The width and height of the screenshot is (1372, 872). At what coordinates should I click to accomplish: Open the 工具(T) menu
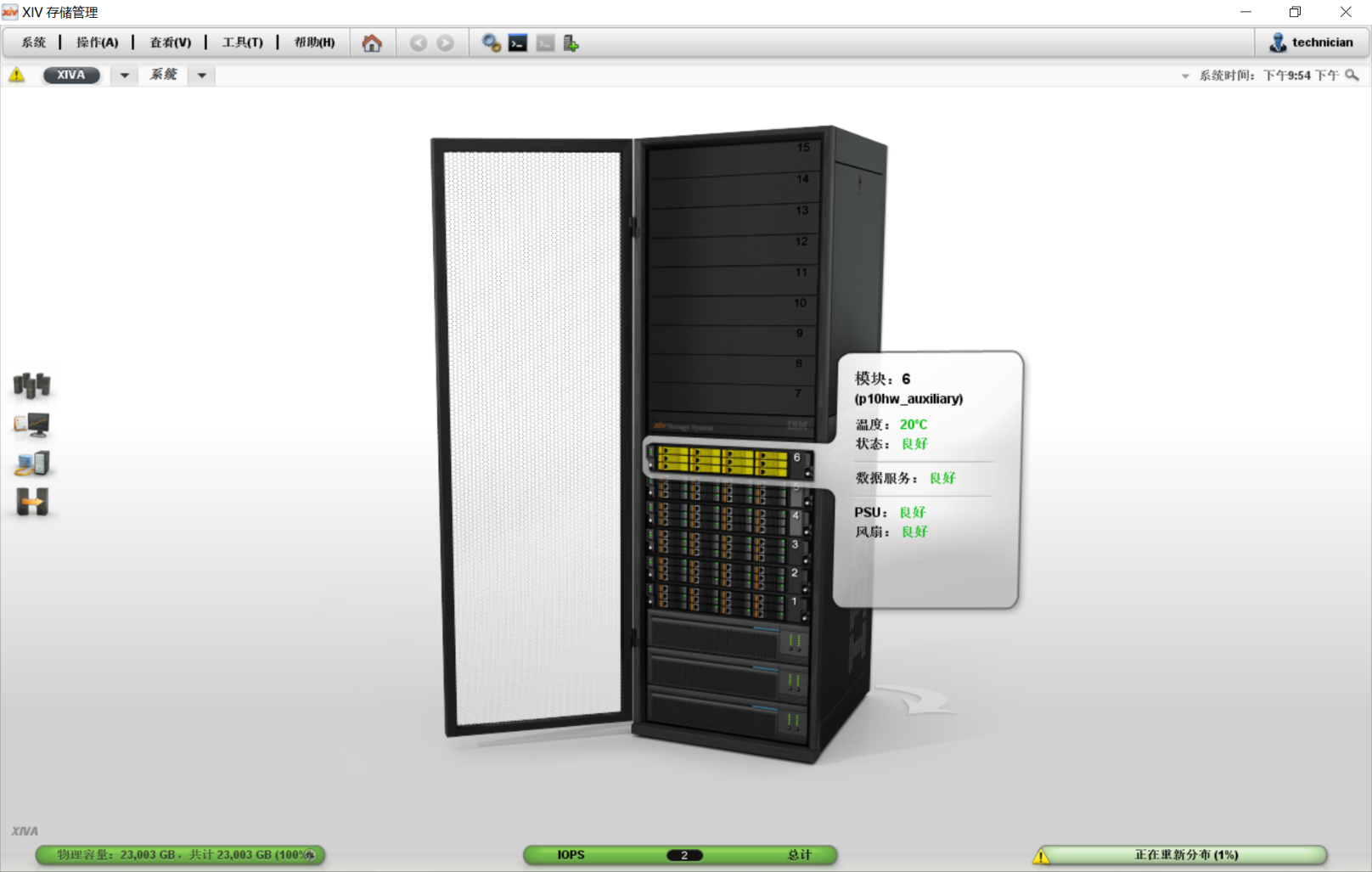[x=242, y=42]
